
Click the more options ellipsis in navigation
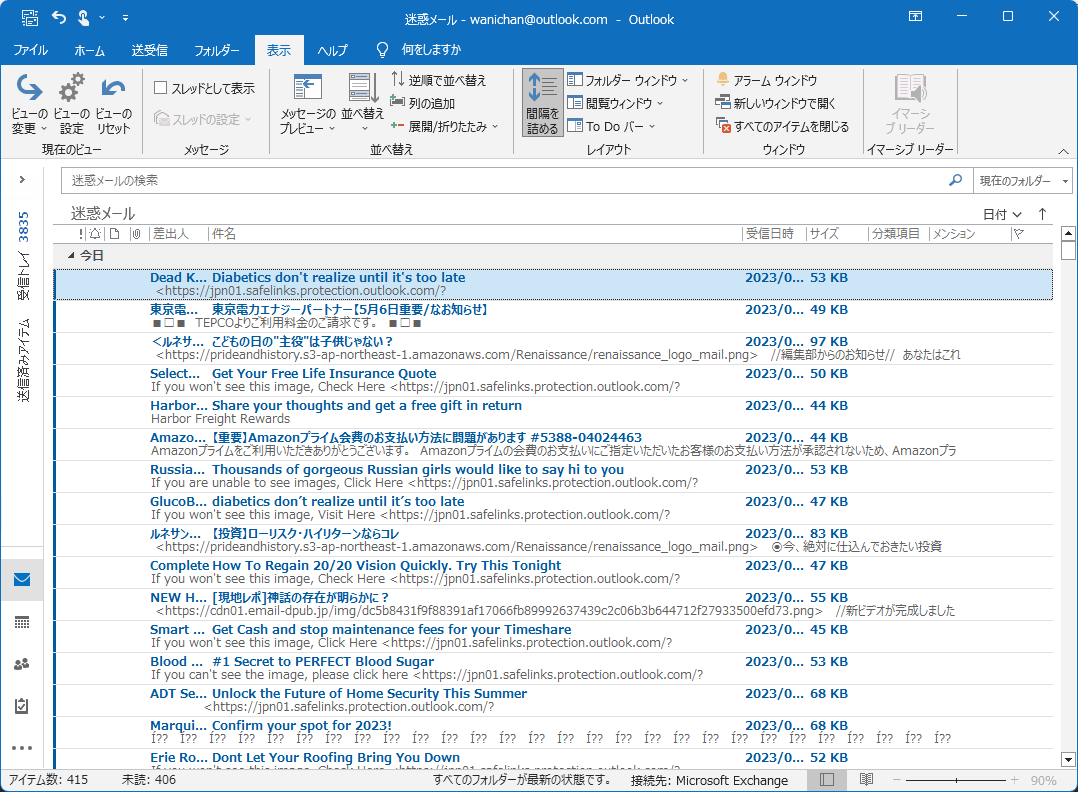tap(22, 748)
